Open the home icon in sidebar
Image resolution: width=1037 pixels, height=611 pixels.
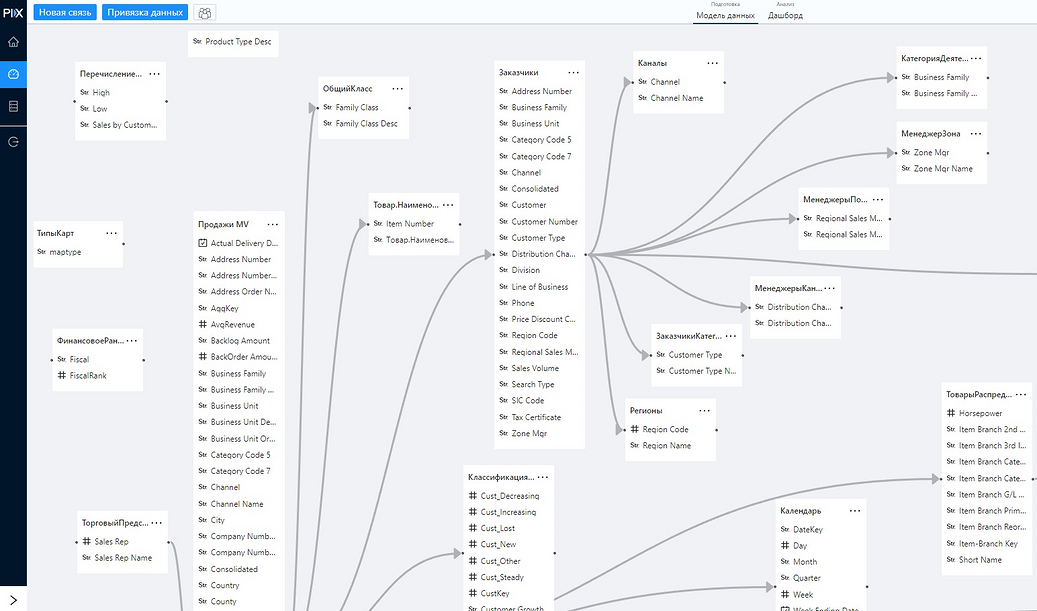13,42
